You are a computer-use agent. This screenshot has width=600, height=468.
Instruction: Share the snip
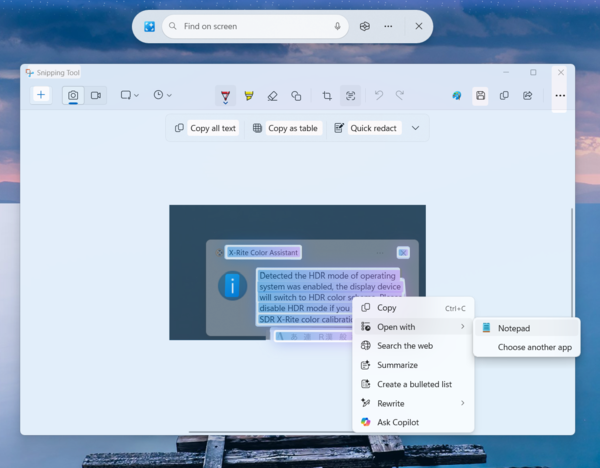click(528, 96)
